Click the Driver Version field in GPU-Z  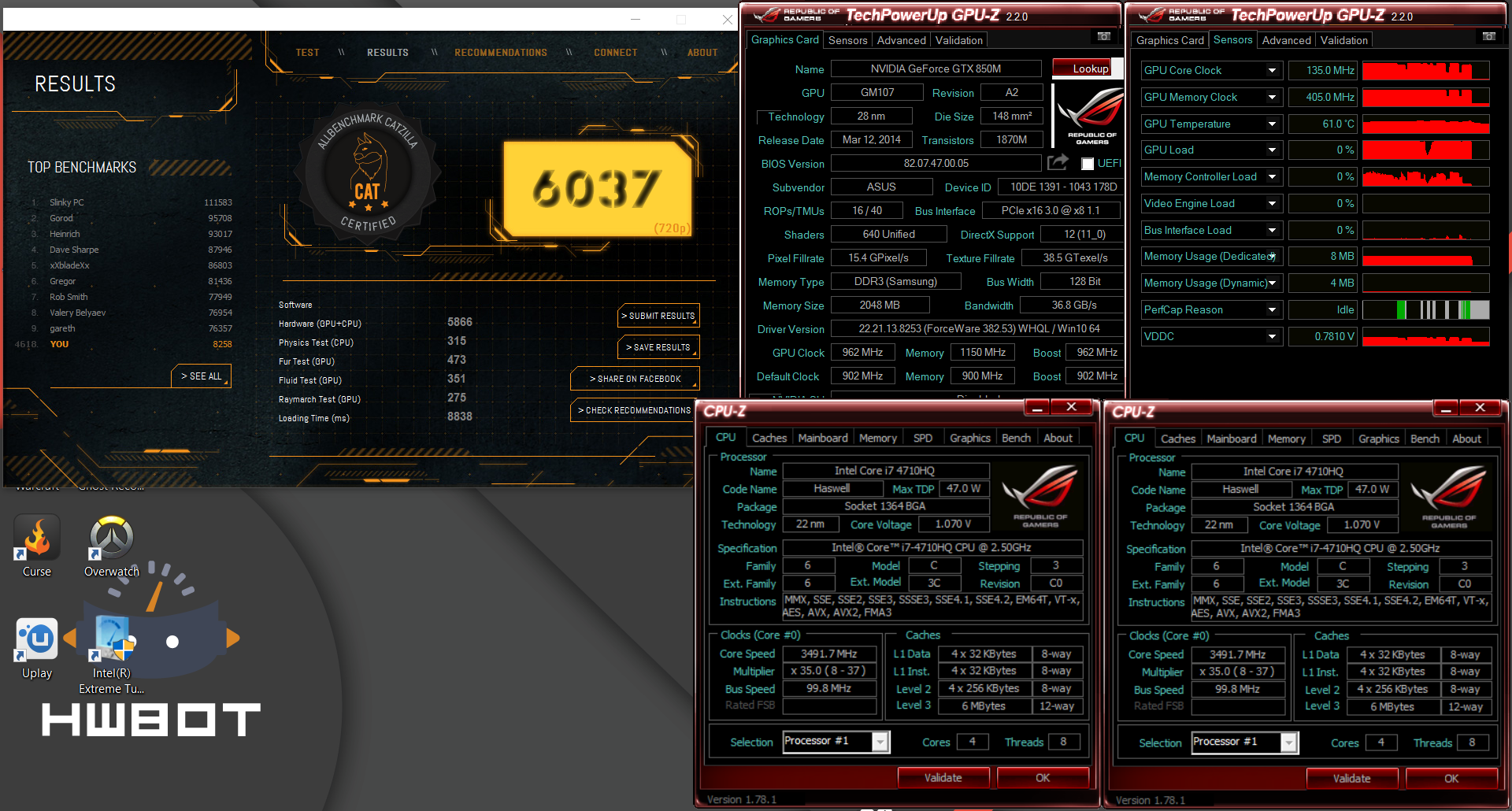click(978, 328)
